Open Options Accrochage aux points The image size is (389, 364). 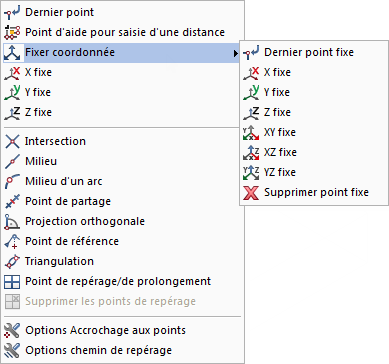coord(123,330)
